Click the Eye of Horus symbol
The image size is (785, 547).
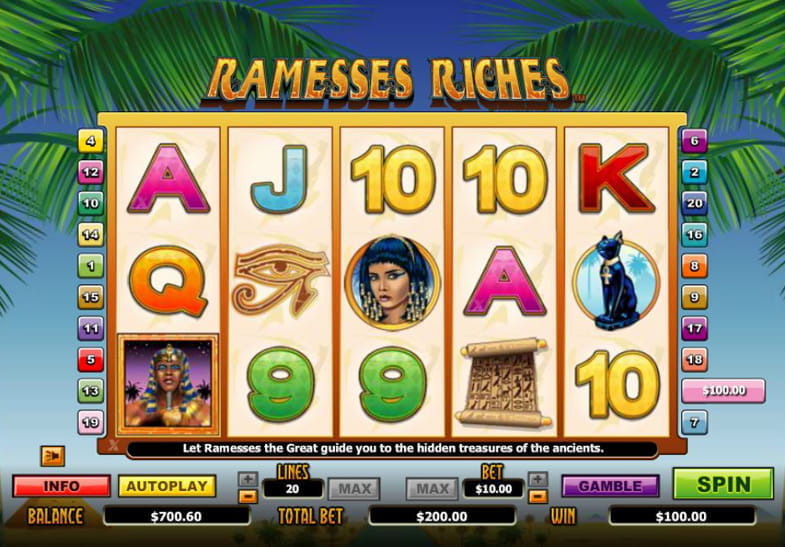(280, 281)
